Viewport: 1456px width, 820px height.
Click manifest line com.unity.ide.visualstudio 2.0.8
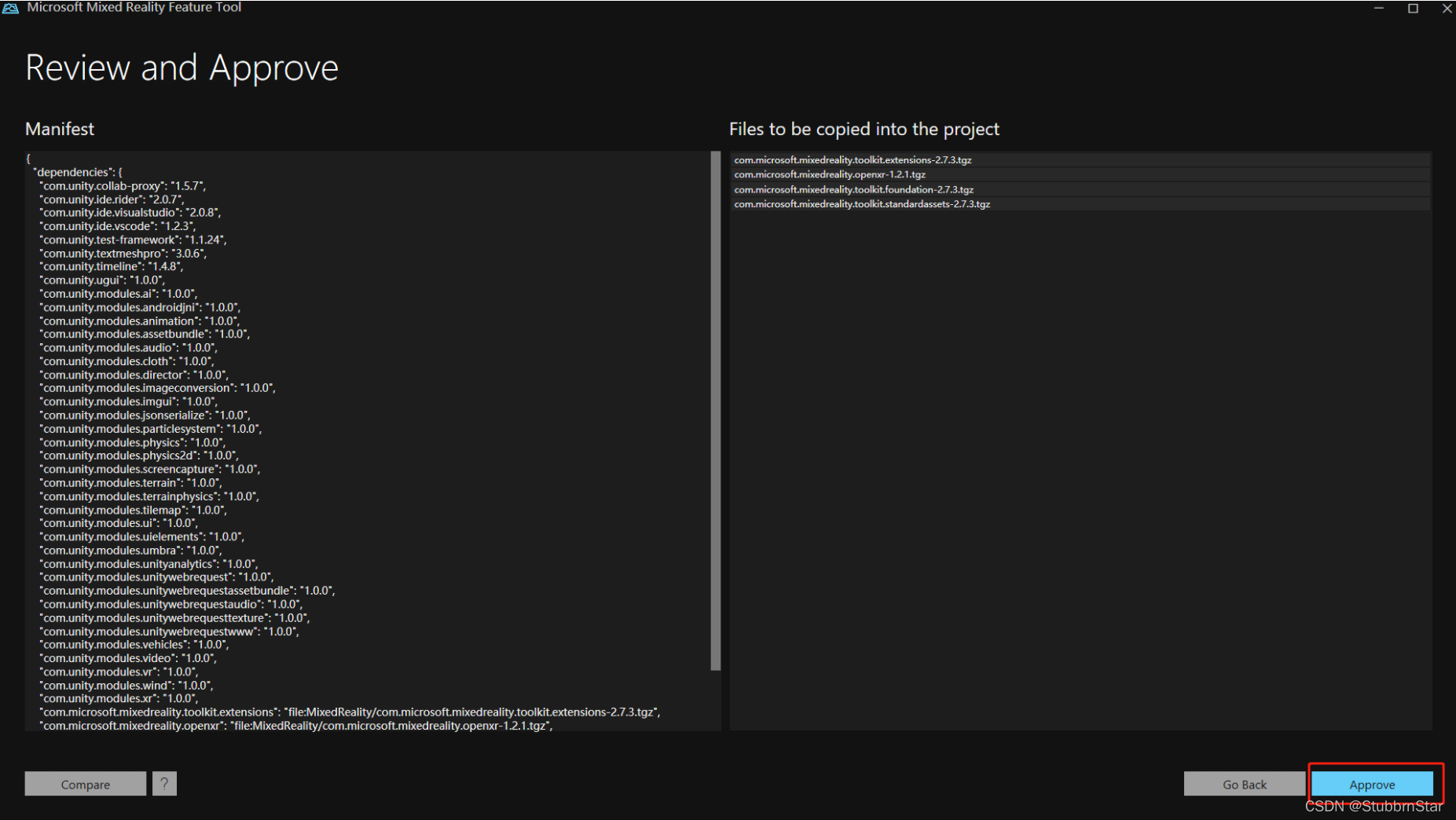[130, 213]
